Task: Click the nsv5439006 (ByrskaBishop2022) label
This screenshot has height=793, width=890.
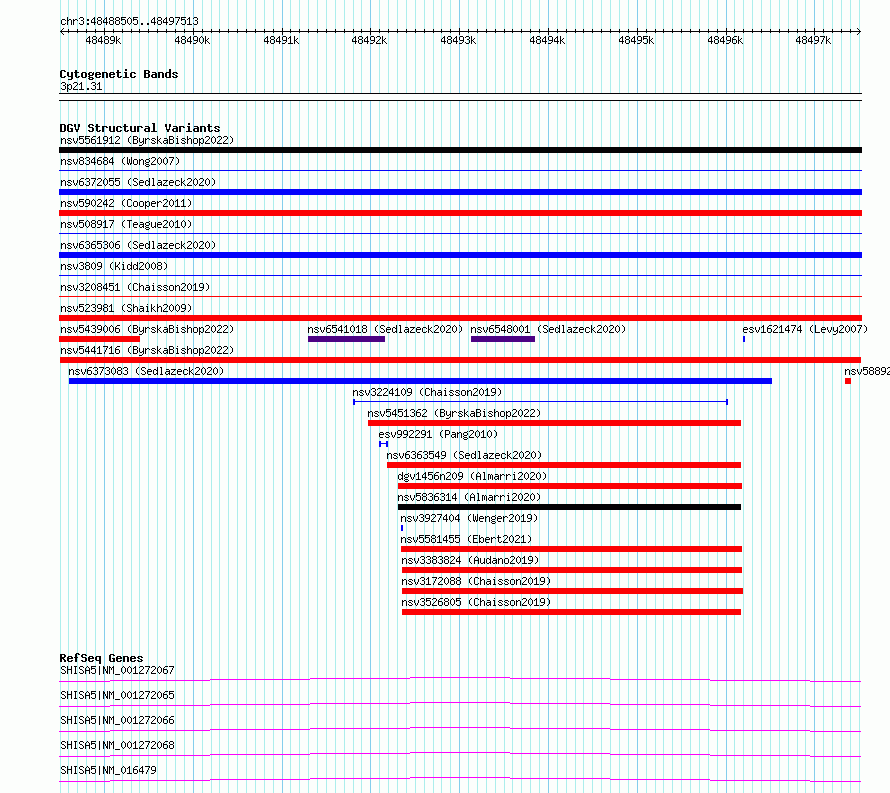Action: tap(147, 329)
